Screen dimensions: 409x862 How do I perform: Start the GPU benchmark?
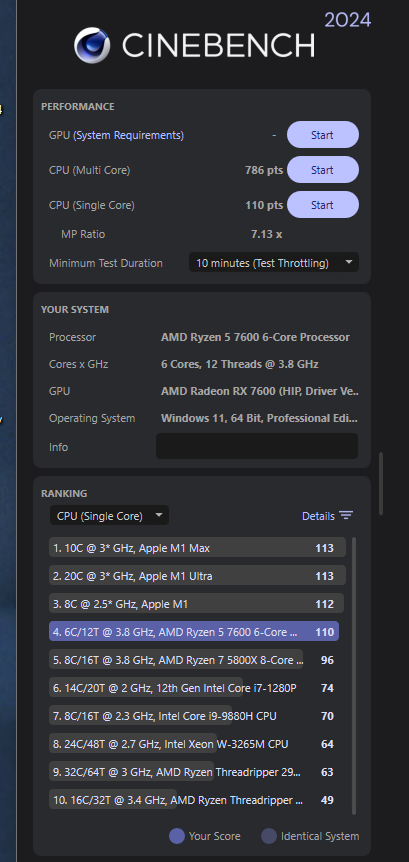click(323, 135)
